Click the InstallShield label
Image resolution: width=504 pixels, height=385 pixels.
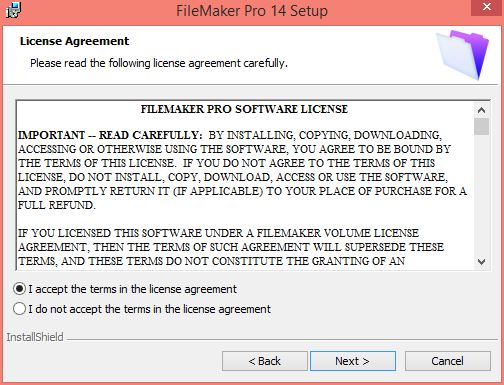35,337
